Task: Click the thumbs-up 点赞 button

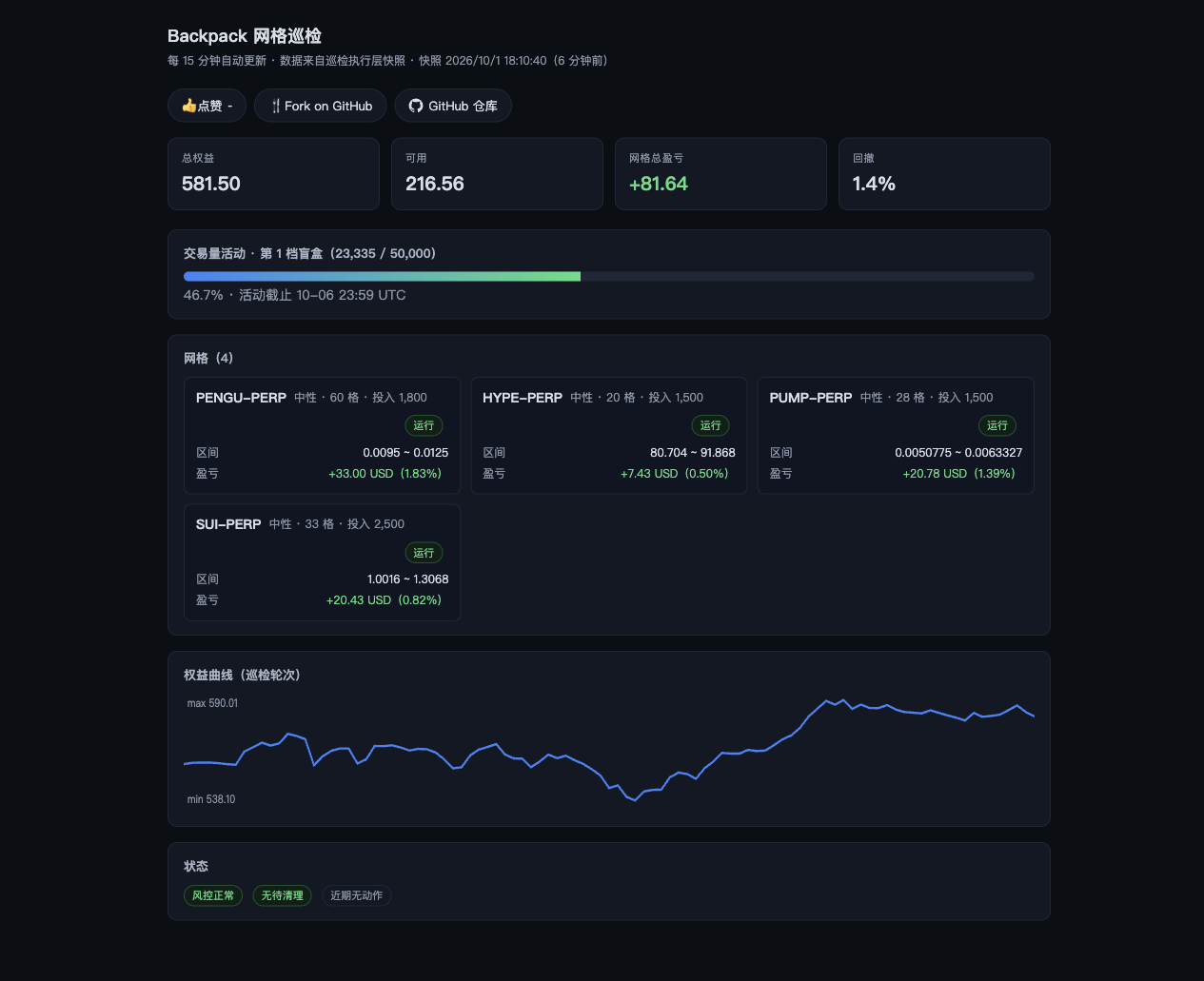Action: pyautogui.click(x=207, y=106)
